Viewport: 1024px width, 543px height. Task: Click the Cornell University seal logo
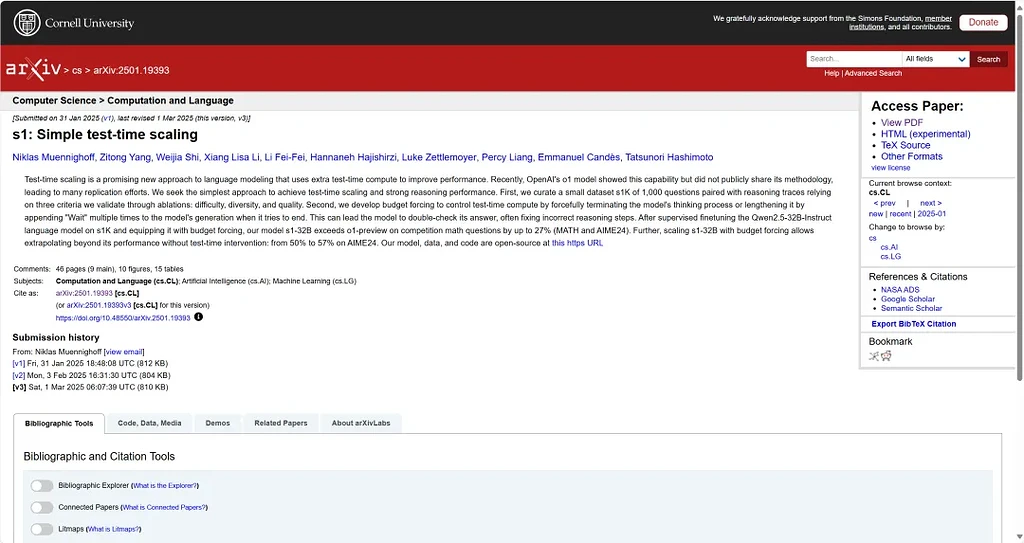[x=27, y=22]
